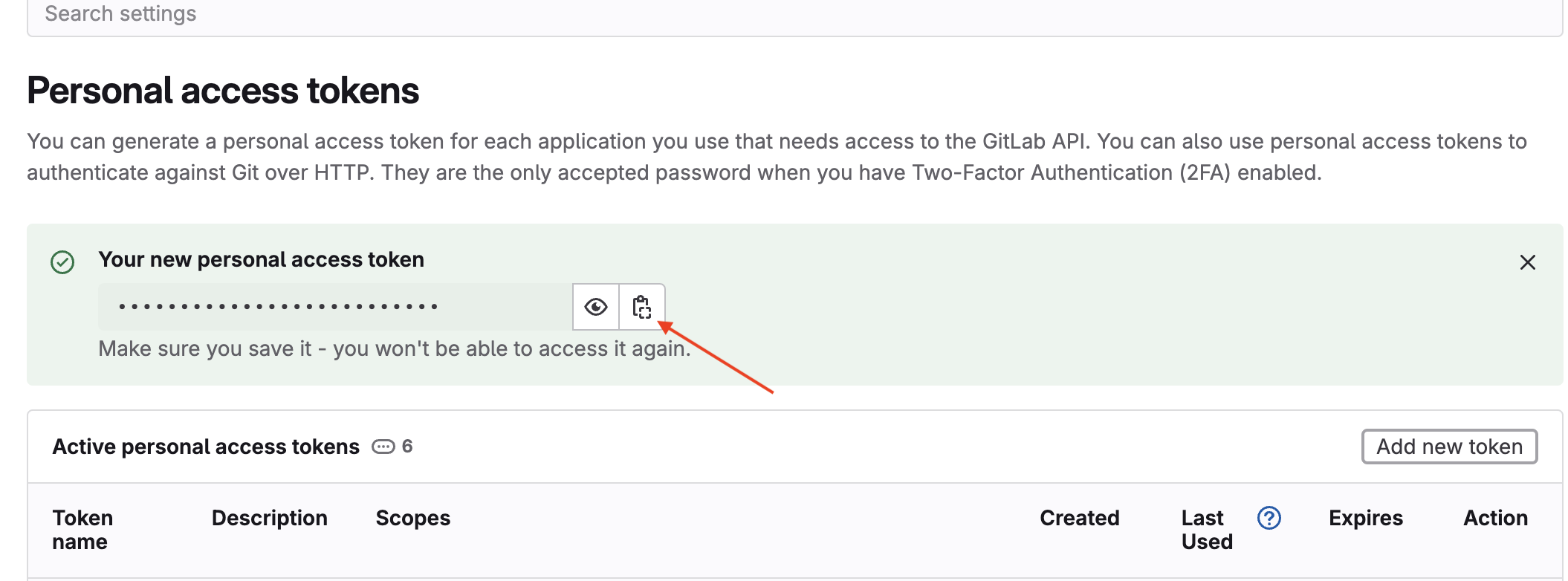This screenshot has height=581, width=1568.
Task: Dismiss the new token alert banner
Action: (x=1527, y=262)
